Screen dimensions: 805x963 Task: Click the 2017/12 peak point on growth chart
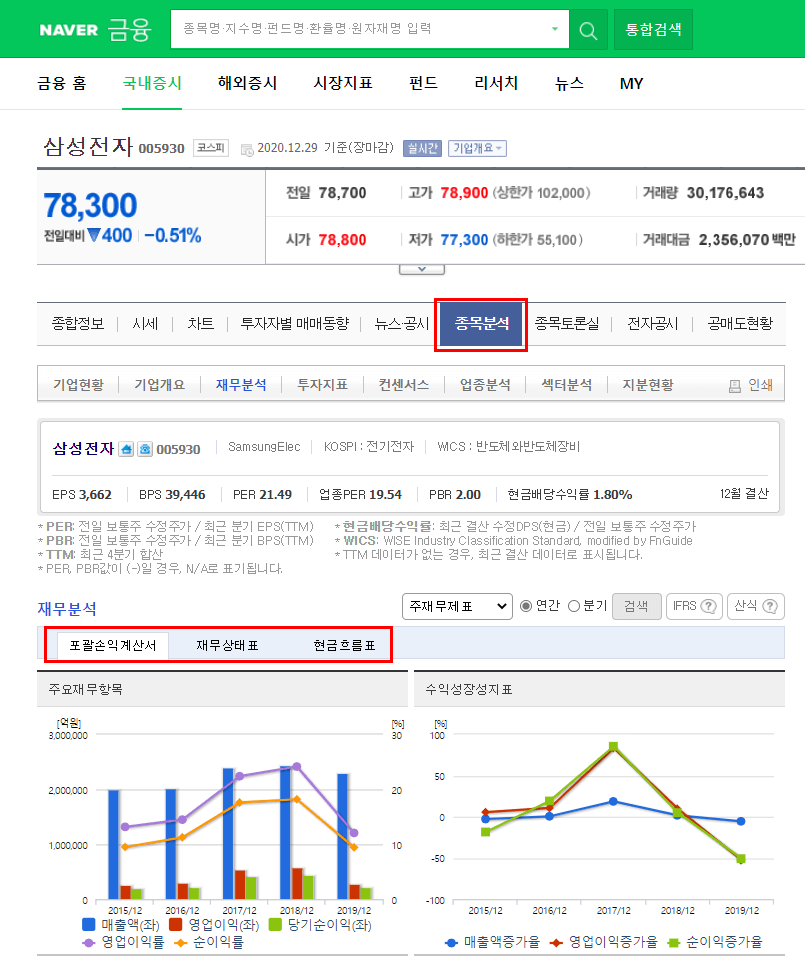coord(613,746)
